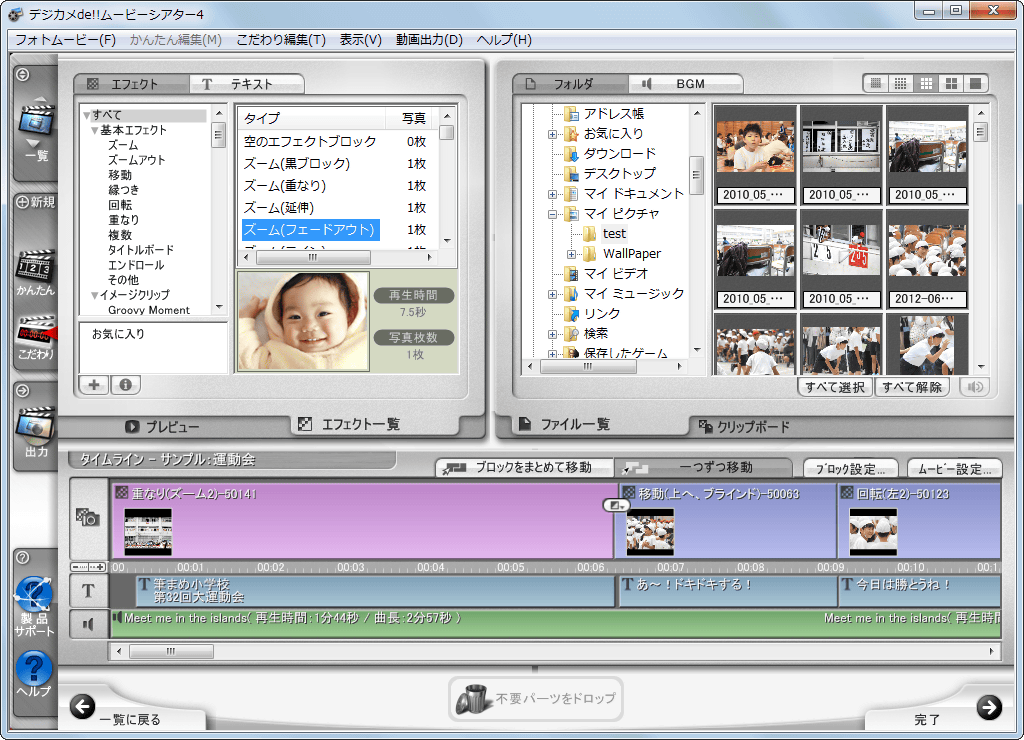Click the 出力 output icon
The image size is (1024, 740).
point(35,431)
